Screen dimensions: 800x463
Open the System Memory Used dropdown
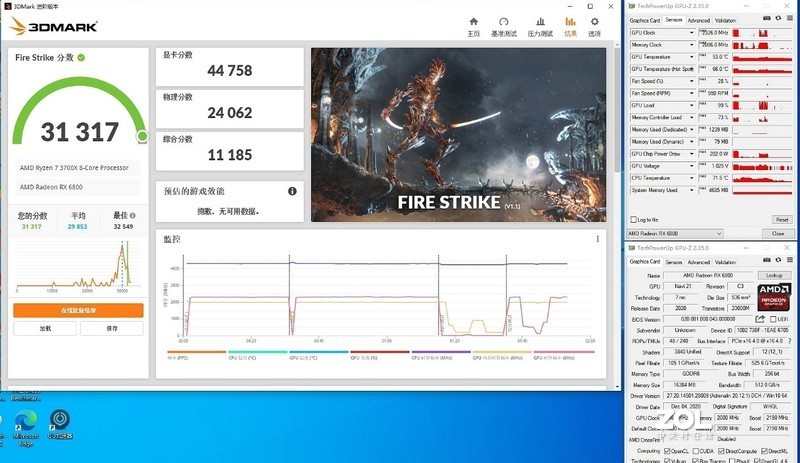[x=691, y=190]
